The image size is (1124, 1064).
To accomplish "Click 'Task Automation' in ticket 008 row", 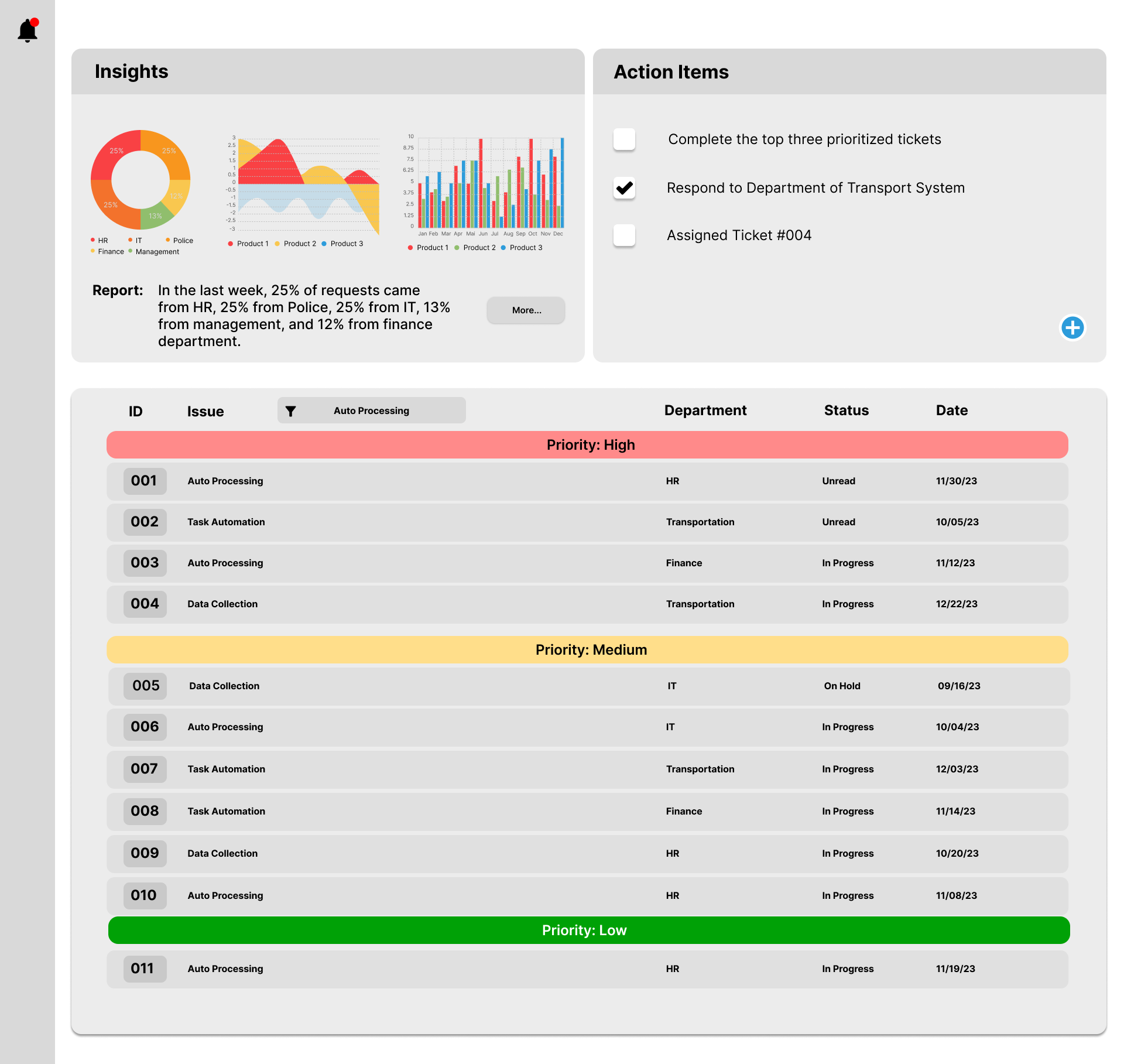I will pyautogui.click(x=226, y=812).
